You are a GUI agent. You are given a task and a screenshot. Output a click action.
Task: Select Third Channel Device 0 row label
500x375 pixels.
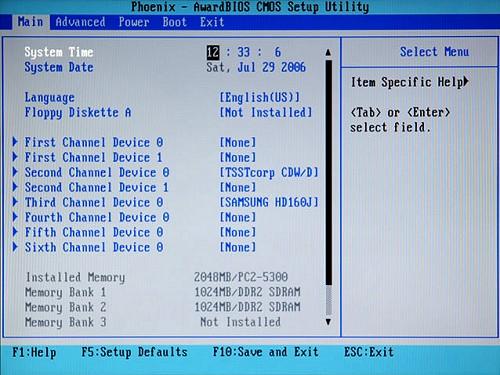pos(94,202)
